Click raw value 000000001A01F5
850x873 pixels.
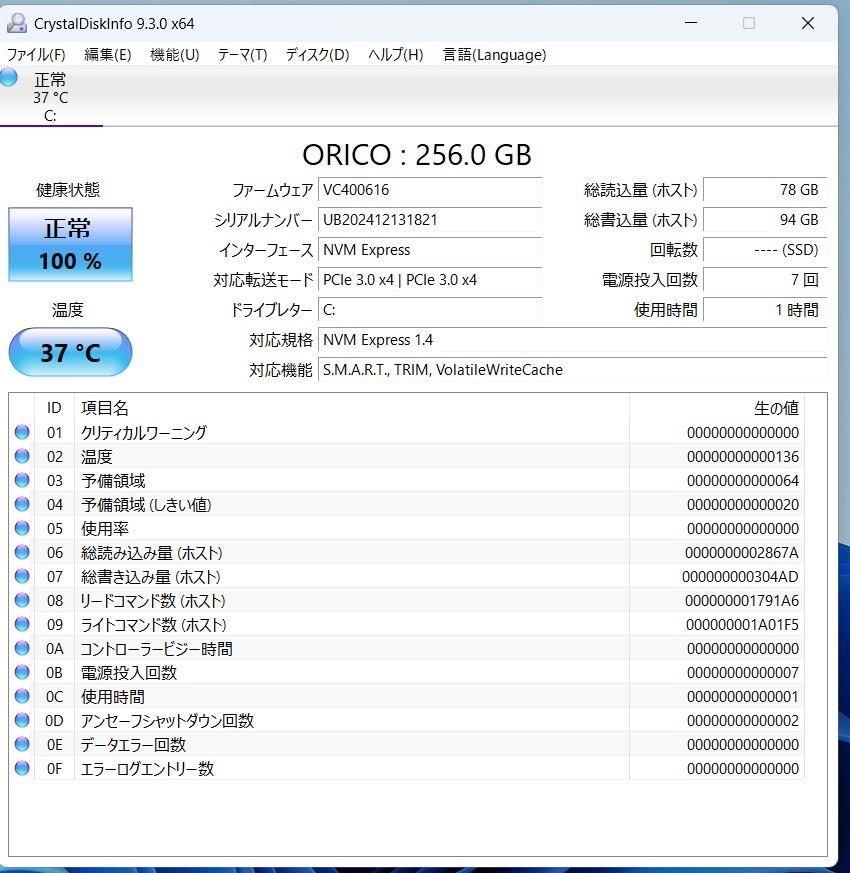click(743, 625)
